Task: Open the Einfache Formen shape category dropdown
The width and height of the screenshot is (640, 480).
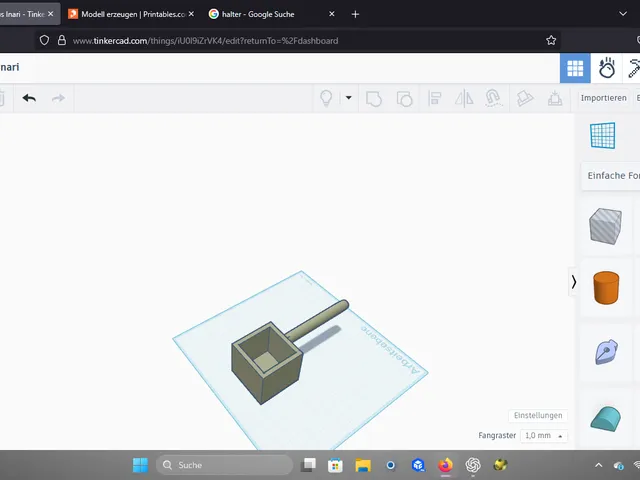Action: (x=611, y=176)
